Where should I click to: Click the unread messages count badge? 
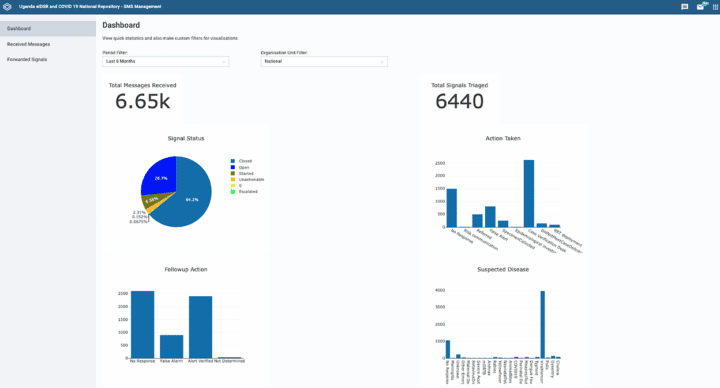coord(705,4)
